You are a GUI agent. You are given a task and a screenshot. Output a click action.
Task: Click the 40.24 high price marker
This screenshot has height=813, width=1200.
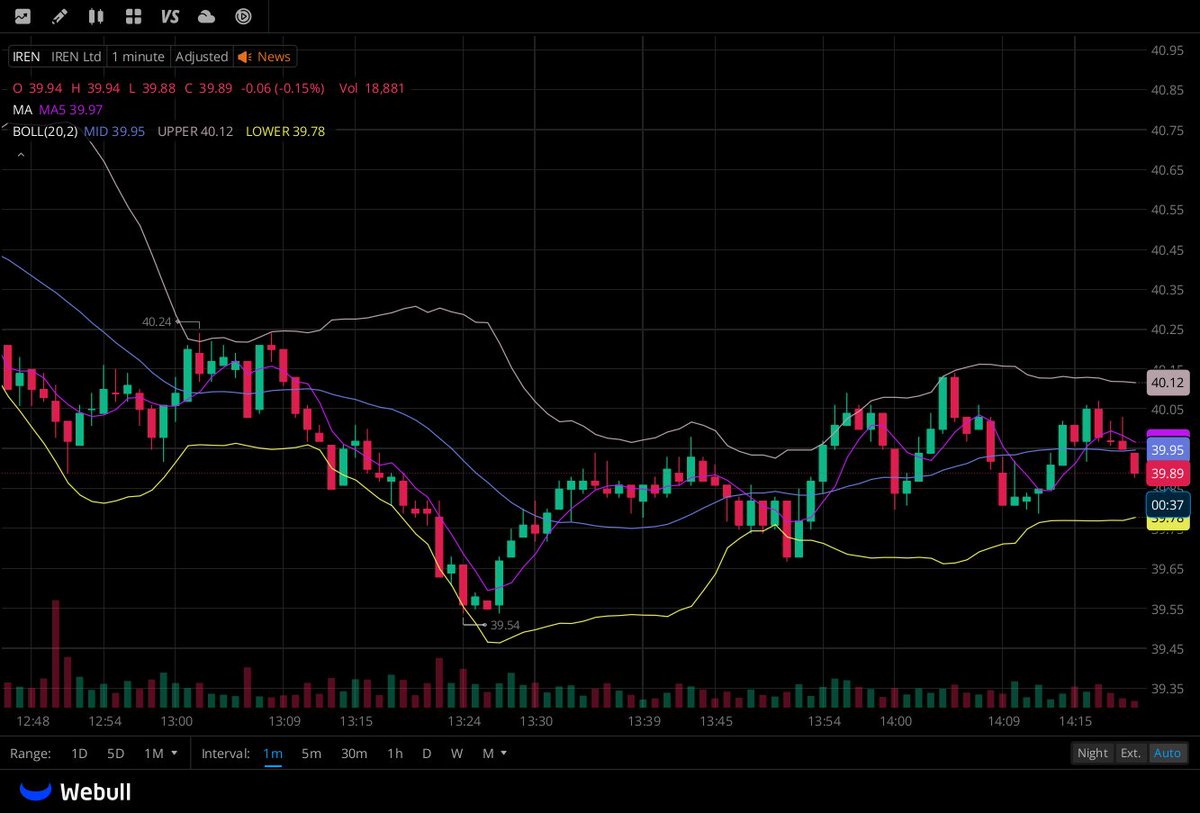coord(157,322)
